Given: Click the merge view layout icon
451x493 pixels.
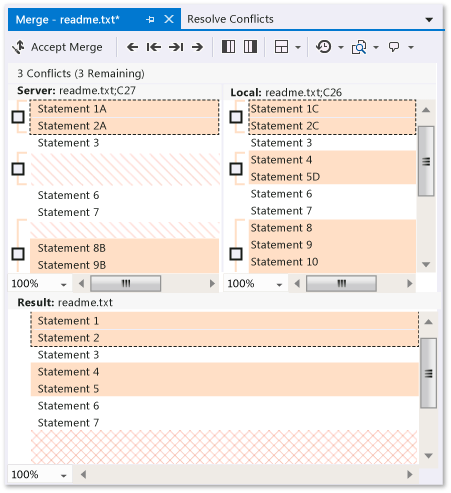Looking at the screenshot, I should point(281,47).
